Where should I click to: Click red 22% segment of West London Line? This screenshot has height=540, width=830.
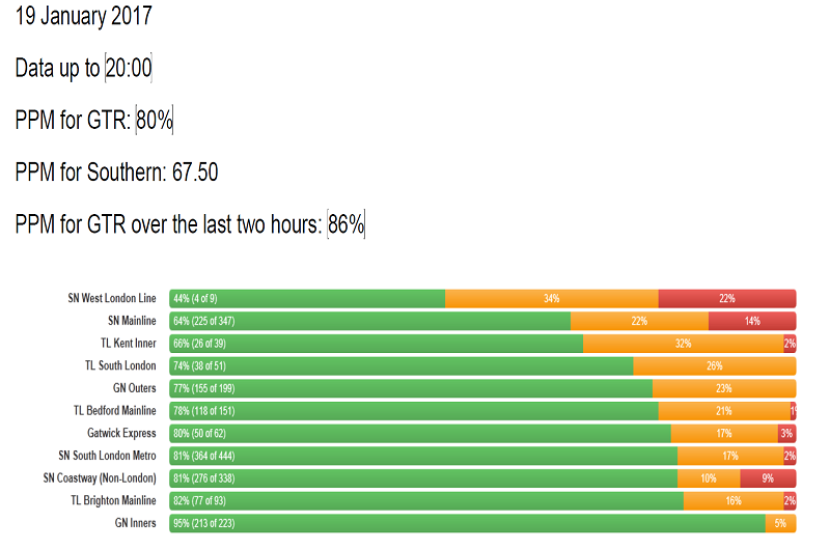click(x=727, y=298)
